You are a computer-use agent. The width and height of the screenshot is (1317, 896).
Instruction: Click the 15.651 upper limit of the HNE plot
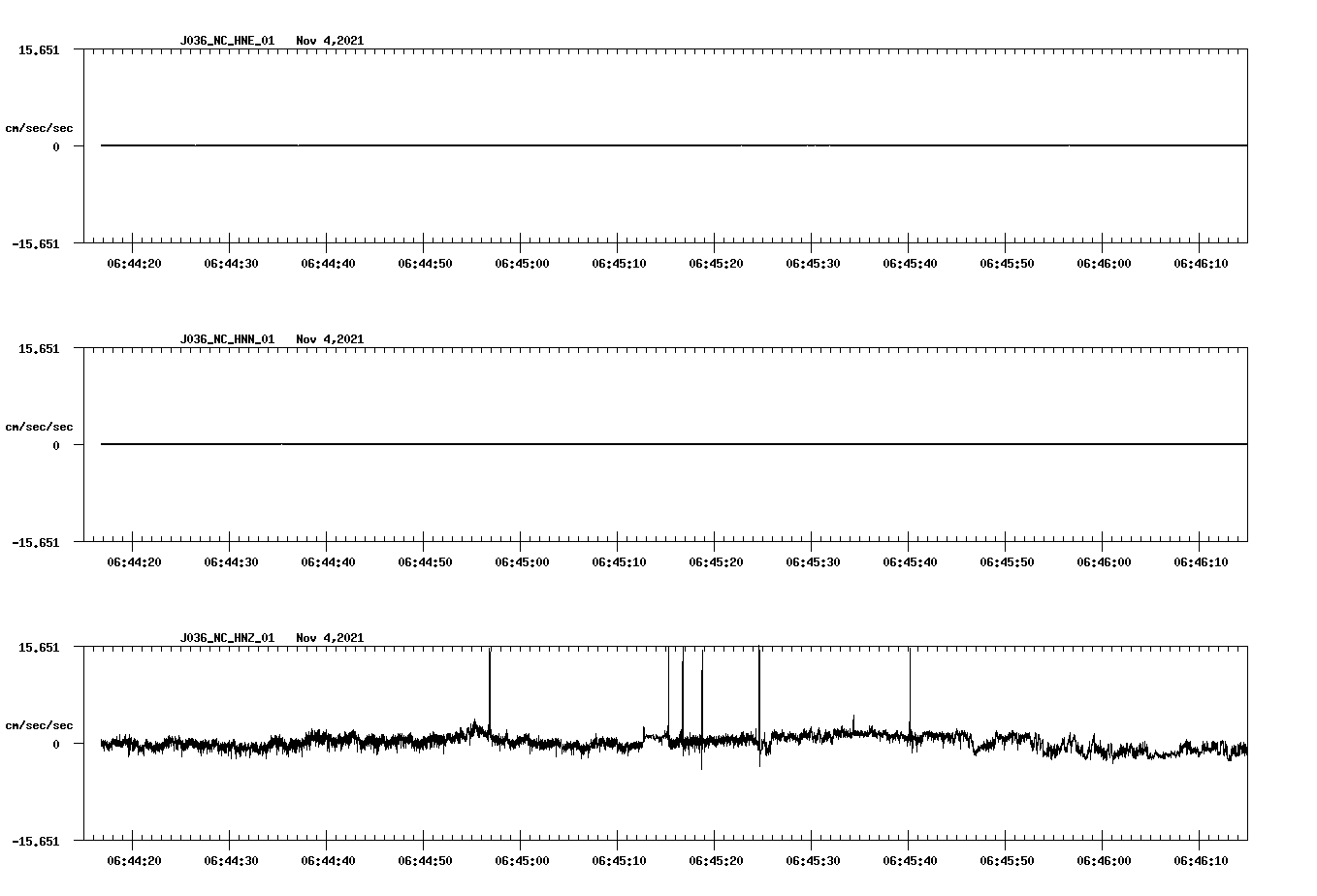[x=39, y=49]
